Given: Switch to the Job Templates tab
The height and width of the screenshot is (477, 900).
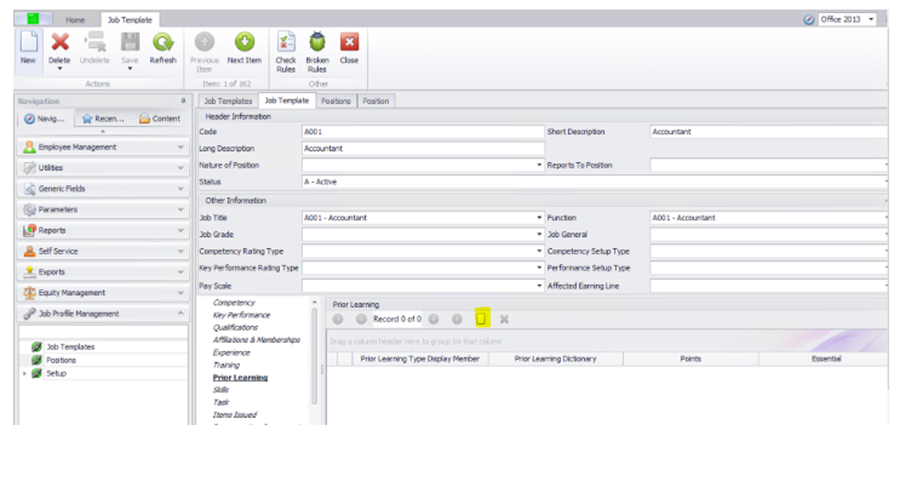Looking at the screenshot, I should 228,101.
